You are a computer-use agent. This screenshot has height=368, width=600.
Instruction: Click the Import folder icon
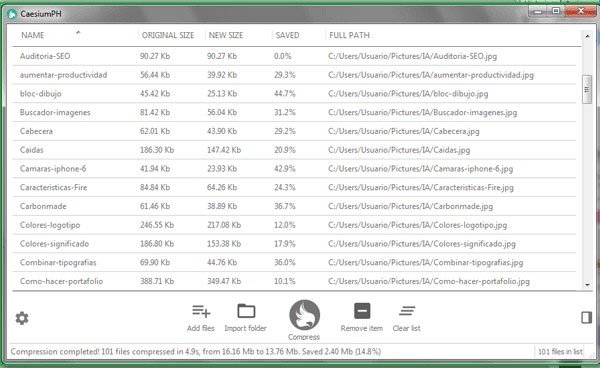tap(246, 311)
